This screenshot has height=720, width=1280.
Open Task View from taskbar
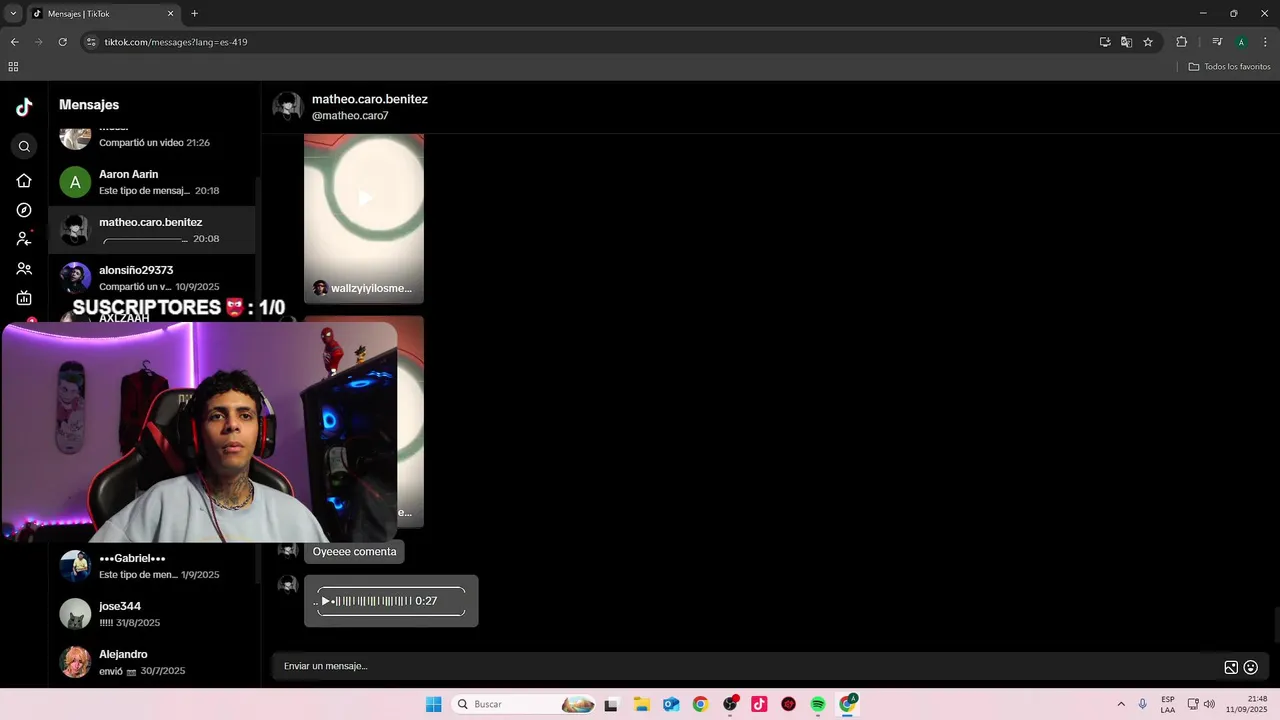coord(611,705)
